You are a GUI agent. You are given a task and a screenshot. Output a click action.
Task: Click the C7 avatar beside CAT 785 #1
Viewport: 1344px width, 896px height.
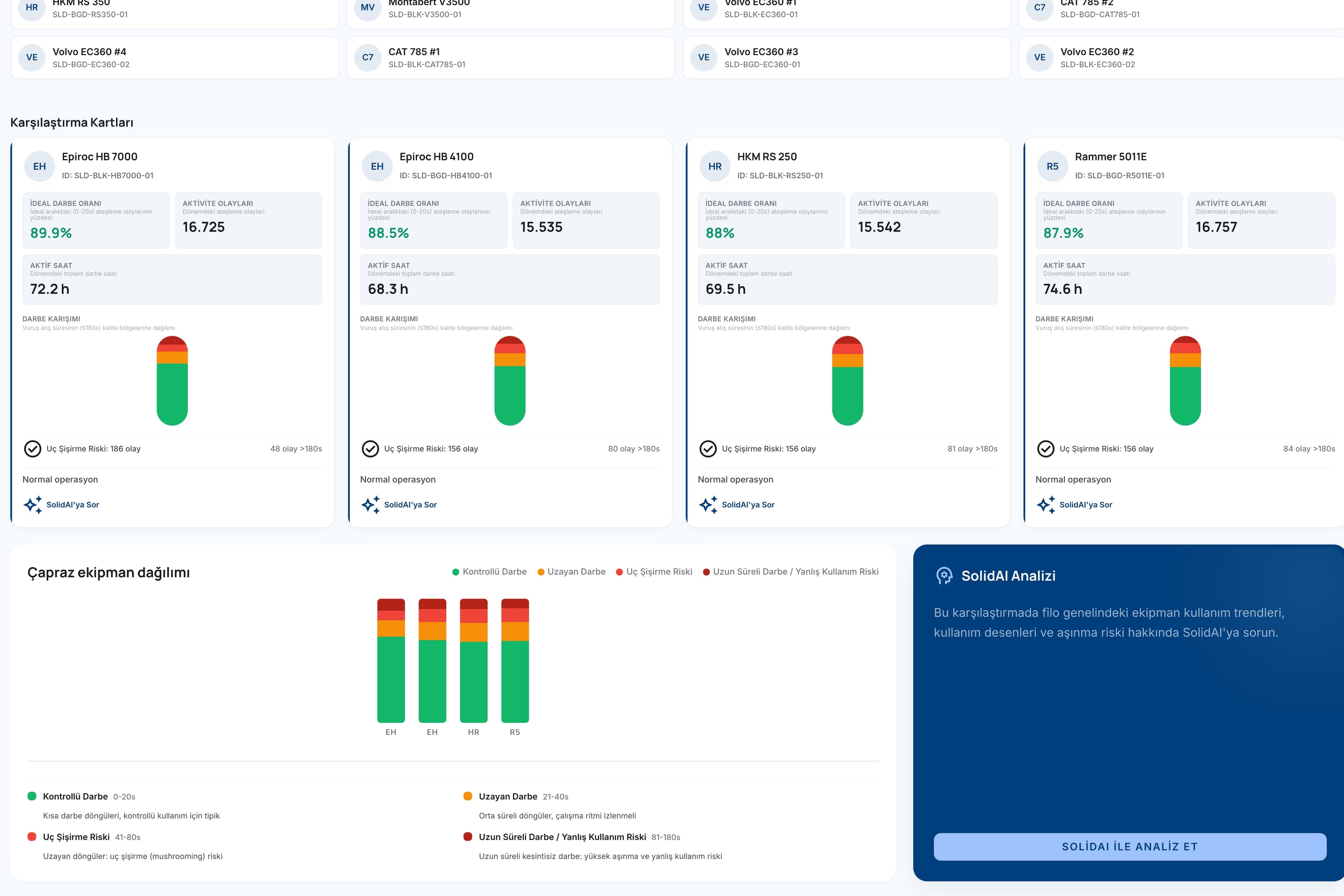(368, 57)
